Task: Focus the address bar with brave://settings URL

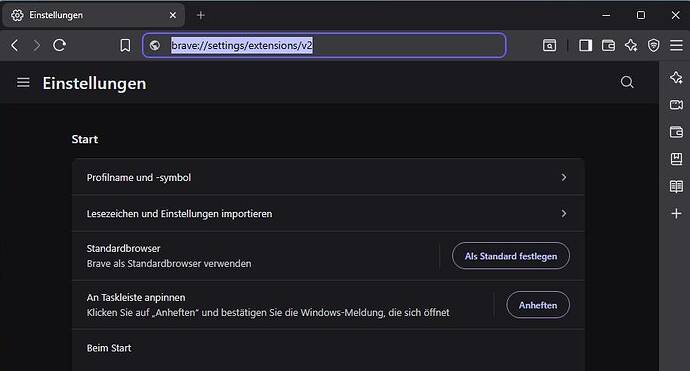Action: pos(324,45)
